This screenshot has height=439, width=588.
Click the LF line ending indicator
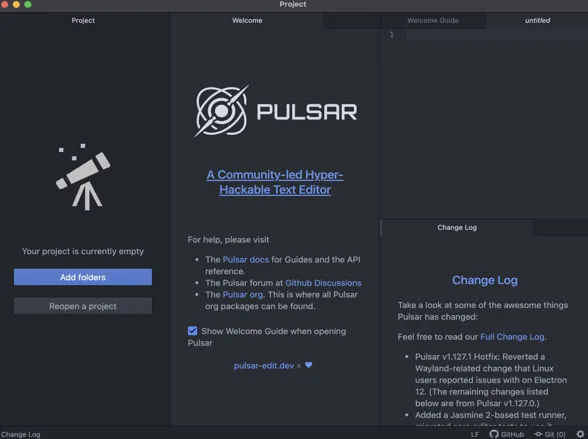click(x=475, y=434)
